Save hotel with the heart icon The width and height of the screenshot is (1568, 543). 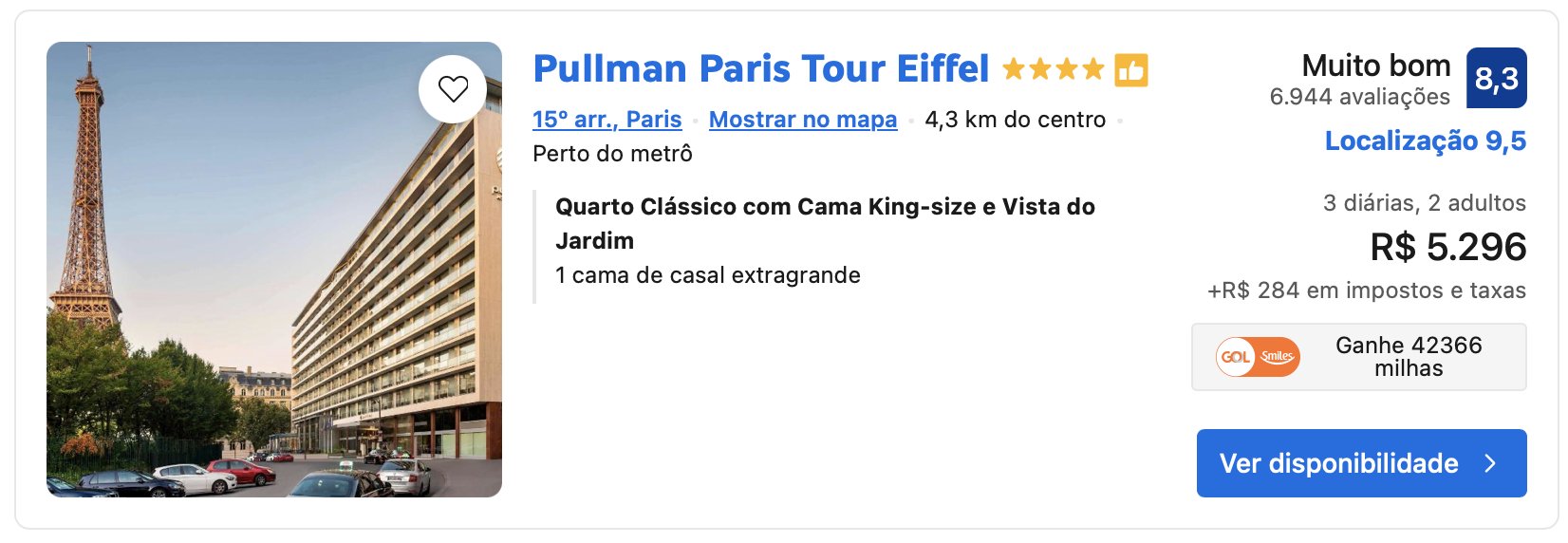[x=453, y=89]
